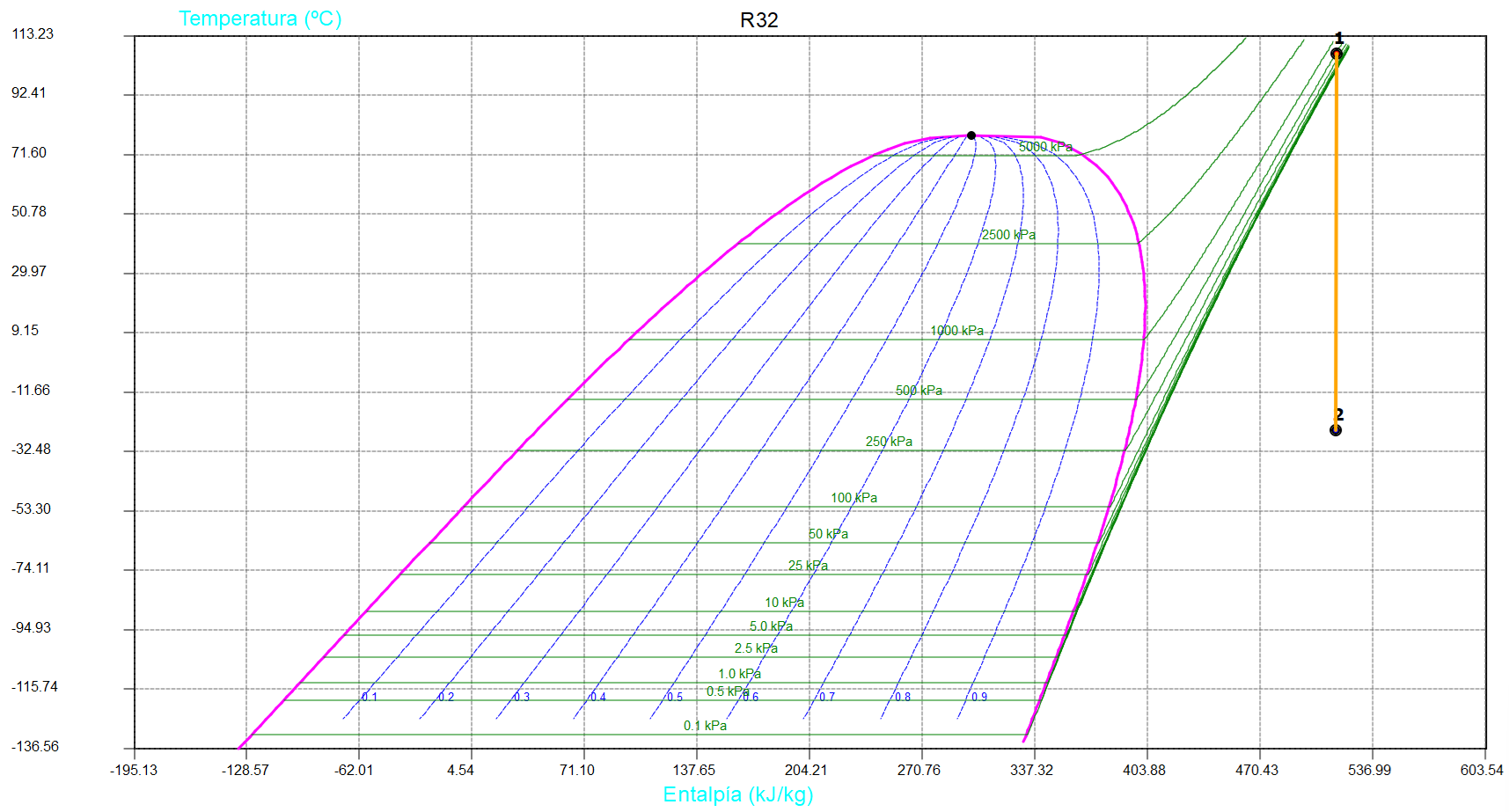Select the 250 kPa isobar label

click(889, 442)
